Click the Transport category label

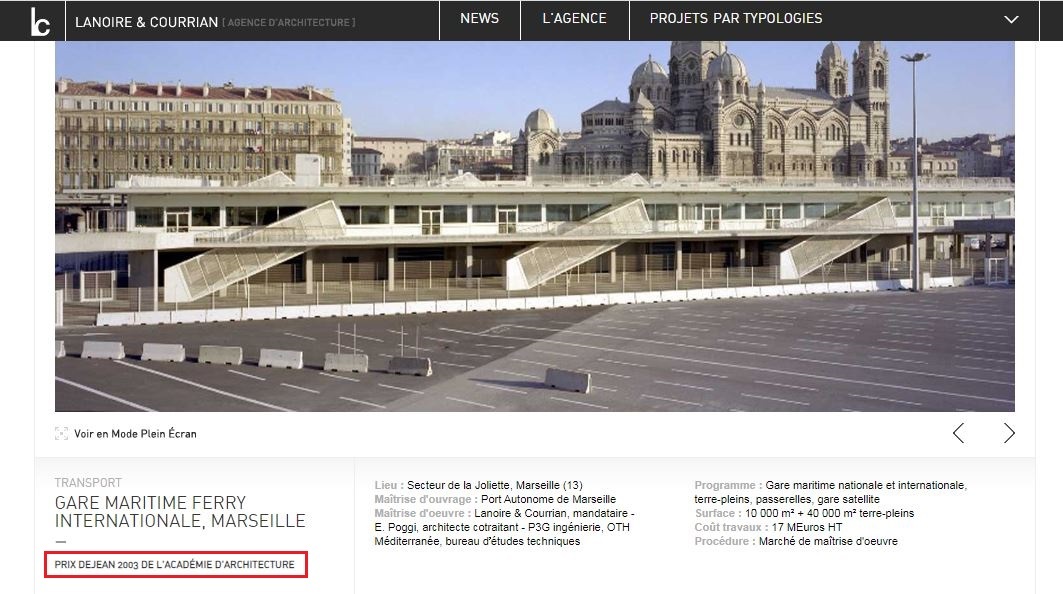point(88,483)
